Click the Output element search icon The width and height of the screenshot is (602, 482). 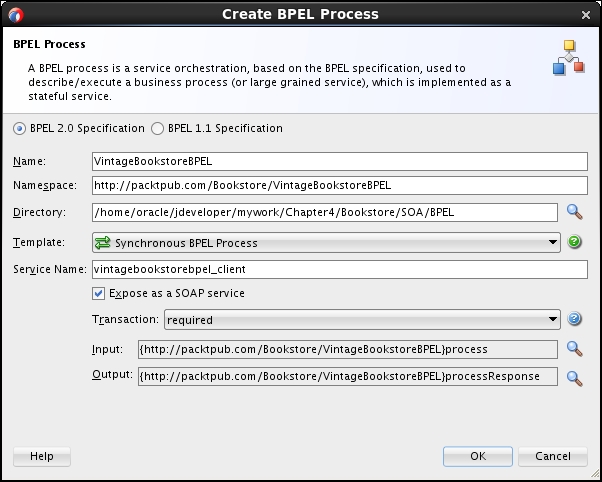(574, 377)
